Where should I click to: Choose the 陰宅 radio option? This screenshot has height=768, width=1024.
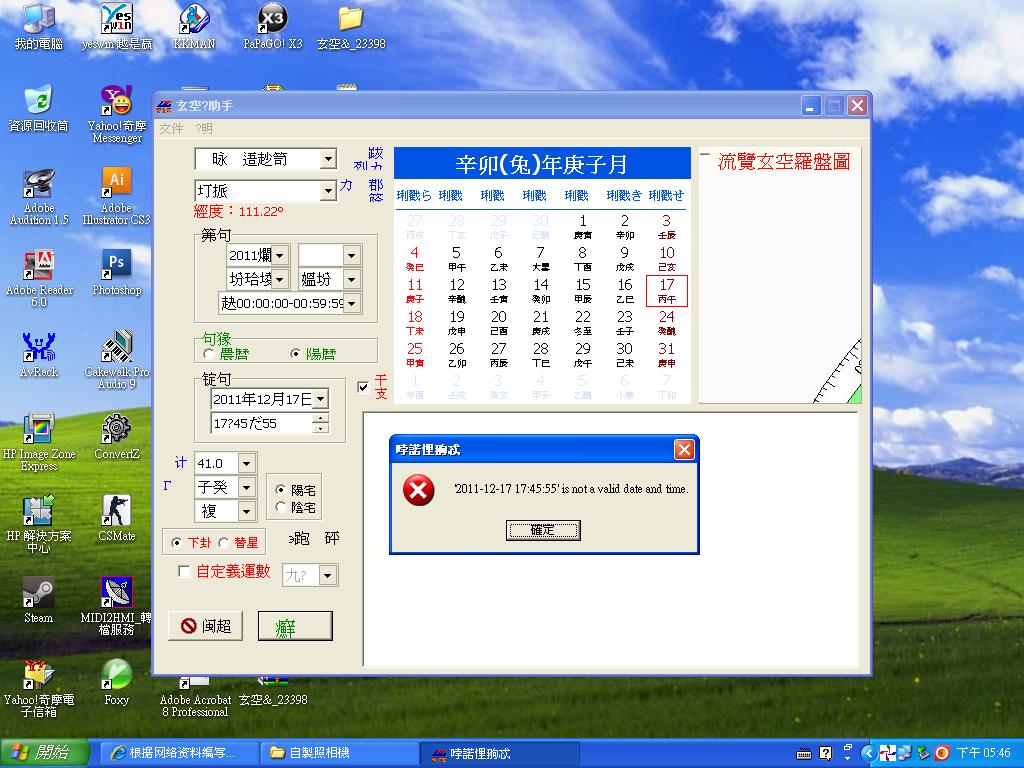point(280,507)
